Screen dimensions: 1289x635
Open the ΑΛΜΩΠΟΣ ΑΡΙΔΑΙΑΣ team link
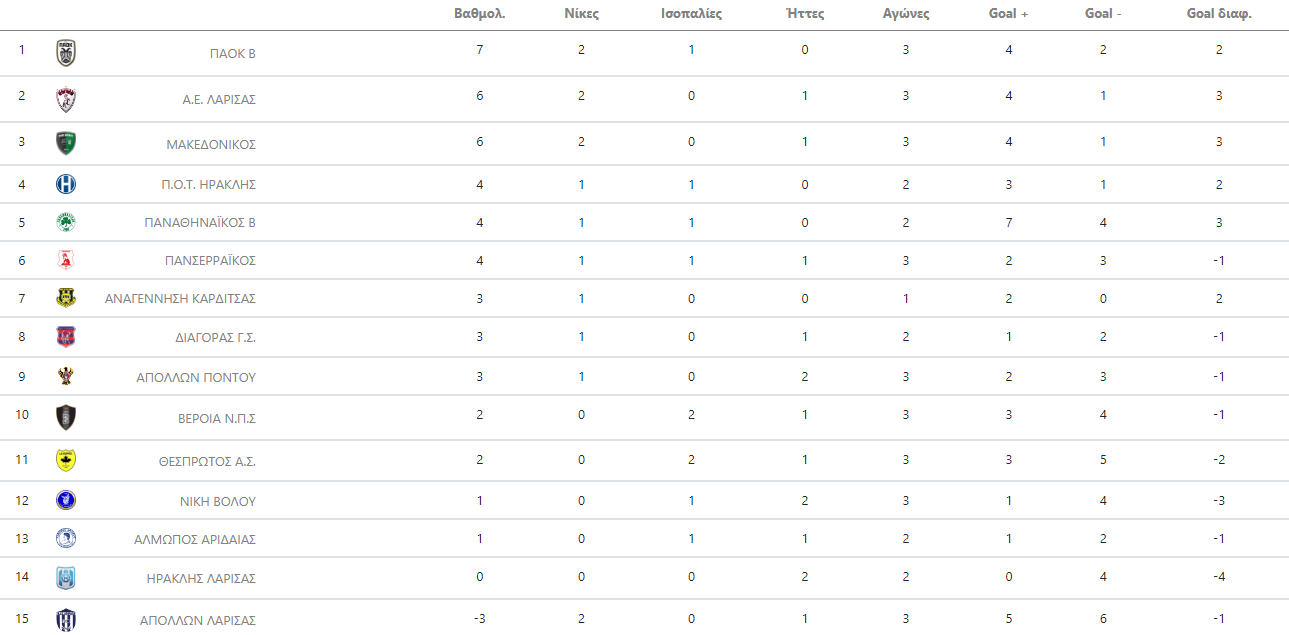(195, 540)
